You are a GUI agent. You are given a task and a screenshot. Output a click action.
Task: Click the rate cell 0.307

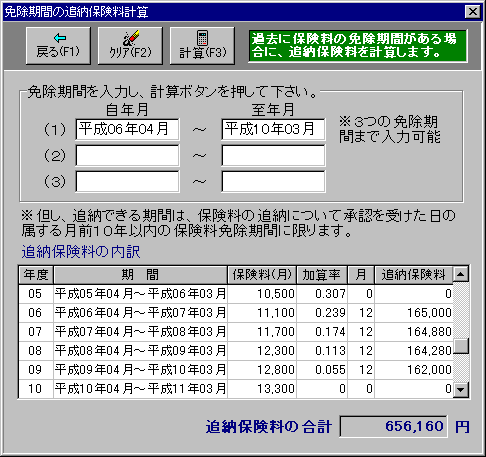pyautogui.click(x=322, y=294)
